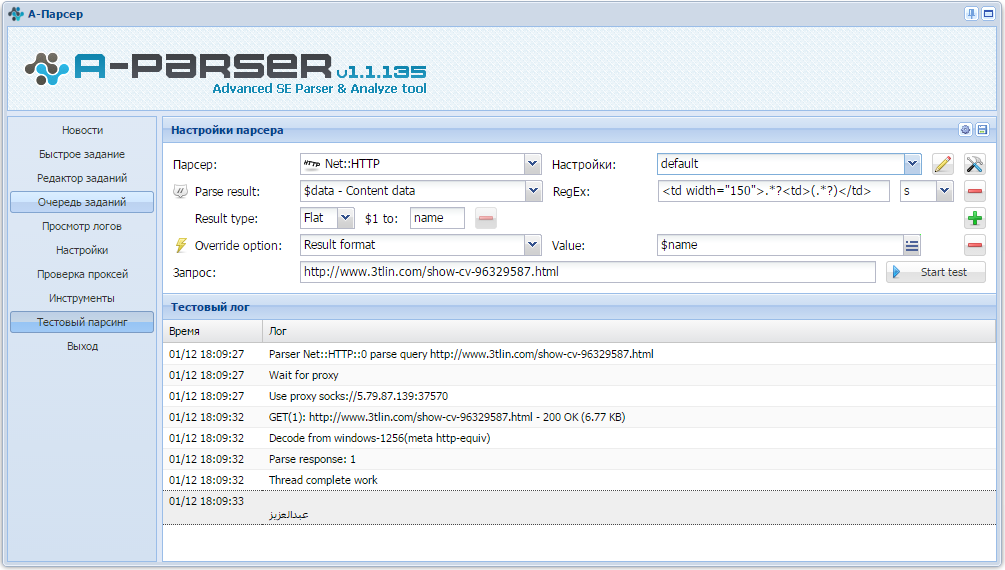The image size is (1005, 570).
Task: Select the 'Decode from windows-1256' log row
Action: click(579, 438)
